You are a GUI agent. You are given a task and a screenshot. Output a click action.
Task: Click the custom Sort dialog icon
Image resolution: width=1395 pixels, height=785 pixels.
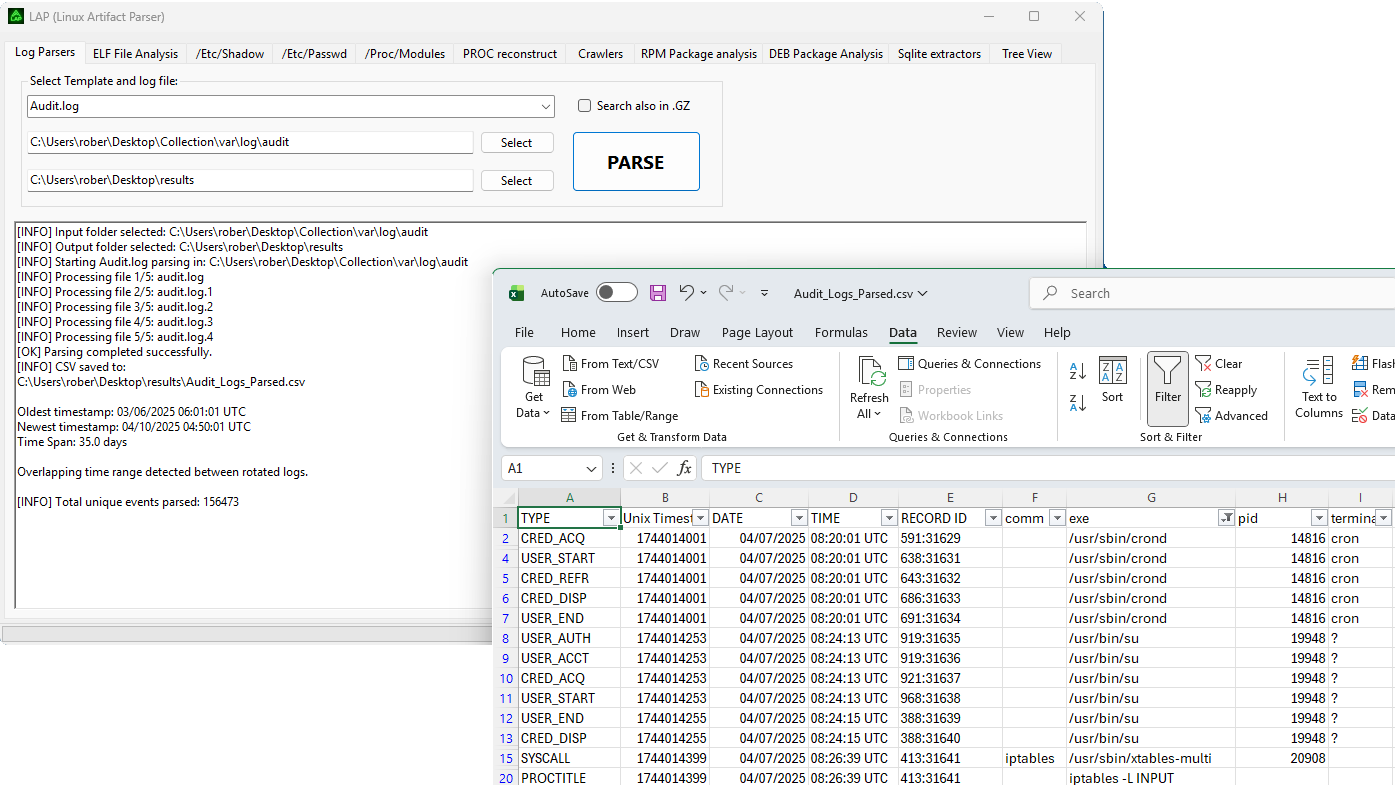1112,371
